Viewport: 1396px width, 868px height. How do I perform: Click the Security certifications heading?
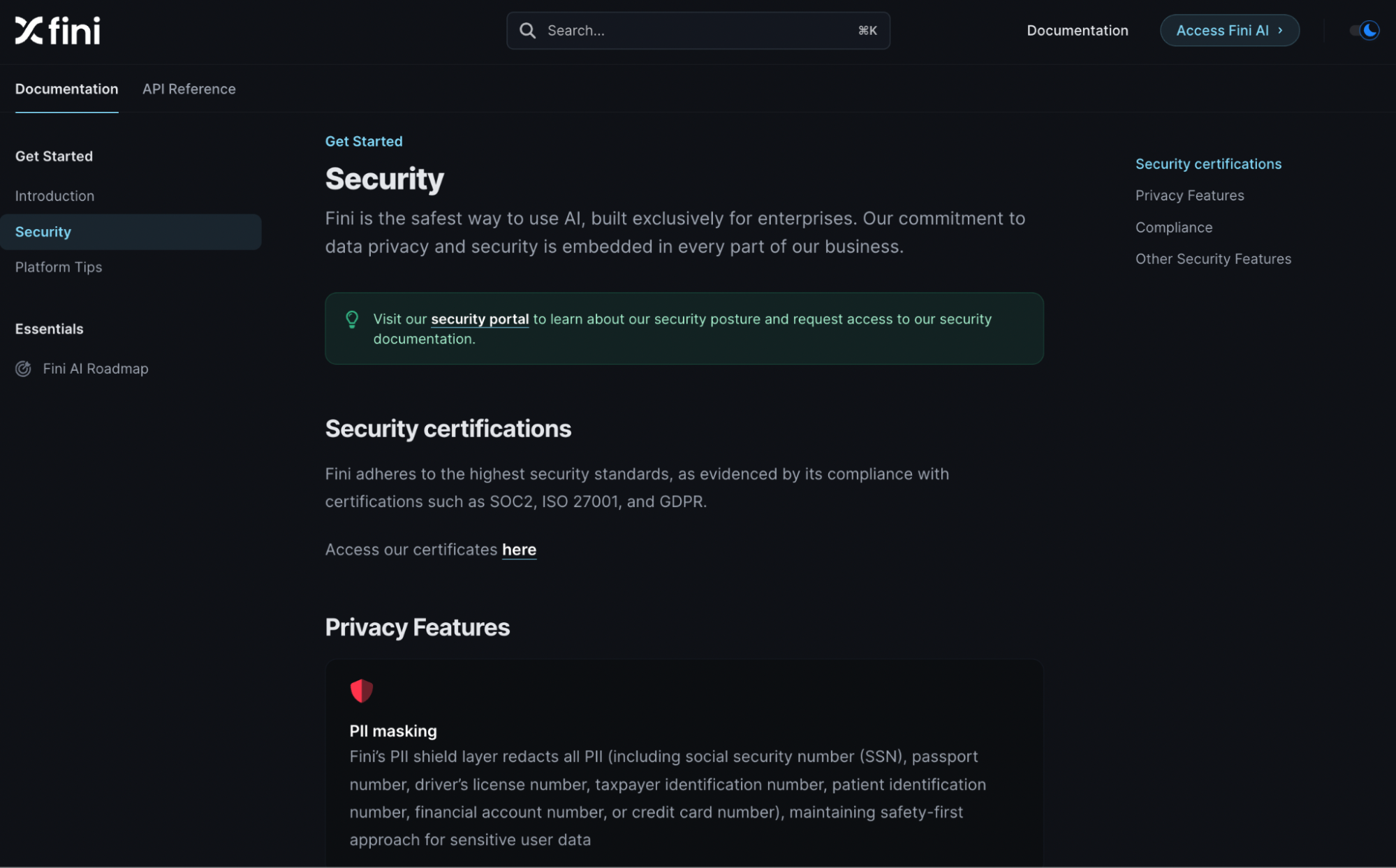click(448, 429)
